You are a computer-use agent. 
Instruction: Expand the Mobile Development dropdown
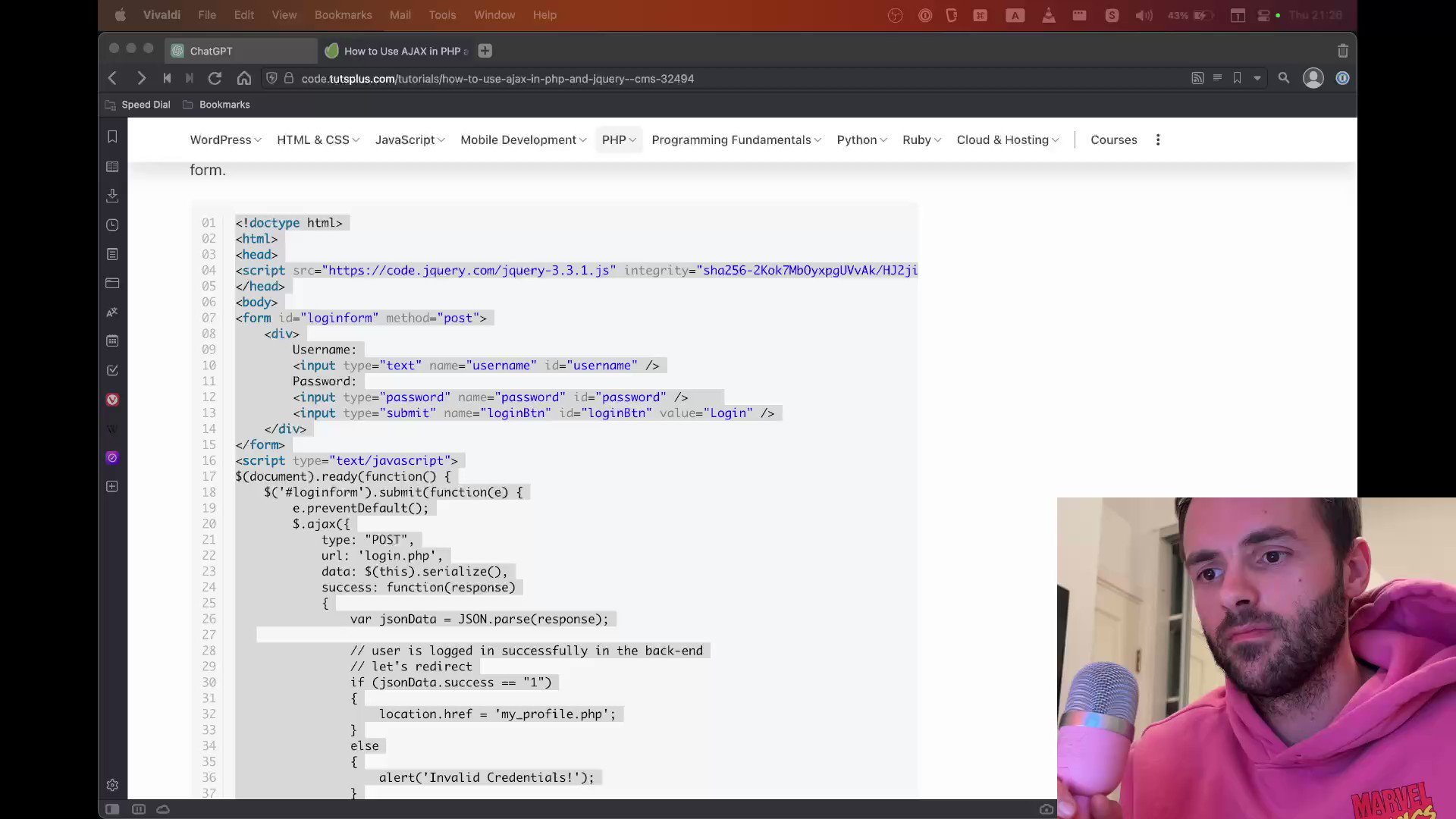coord(523,140)
